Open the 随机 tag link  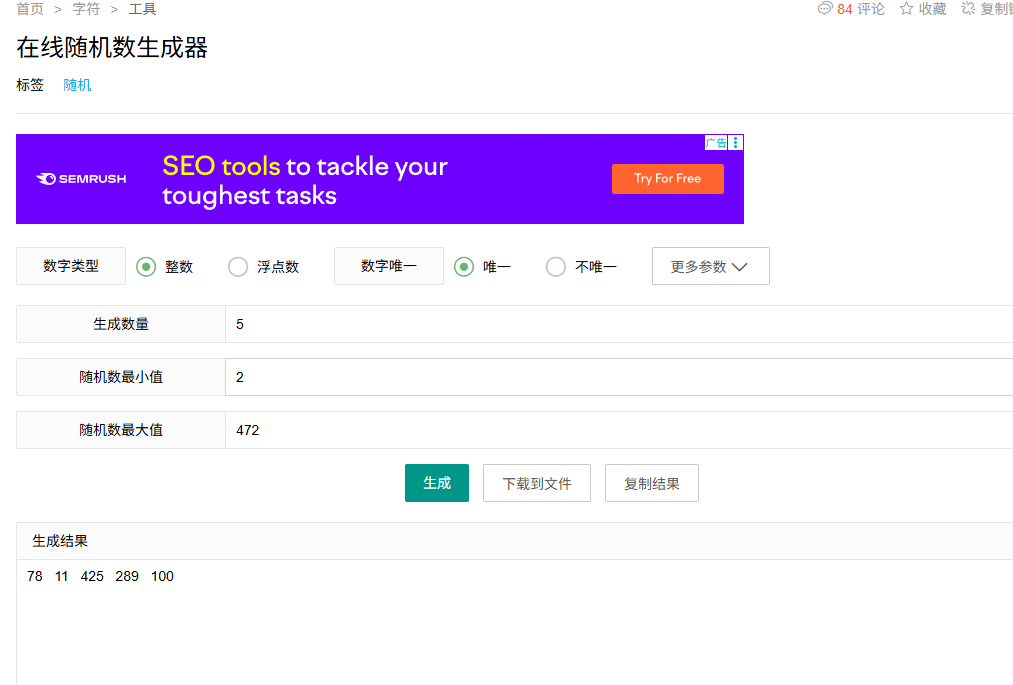[x=77, y=85]
